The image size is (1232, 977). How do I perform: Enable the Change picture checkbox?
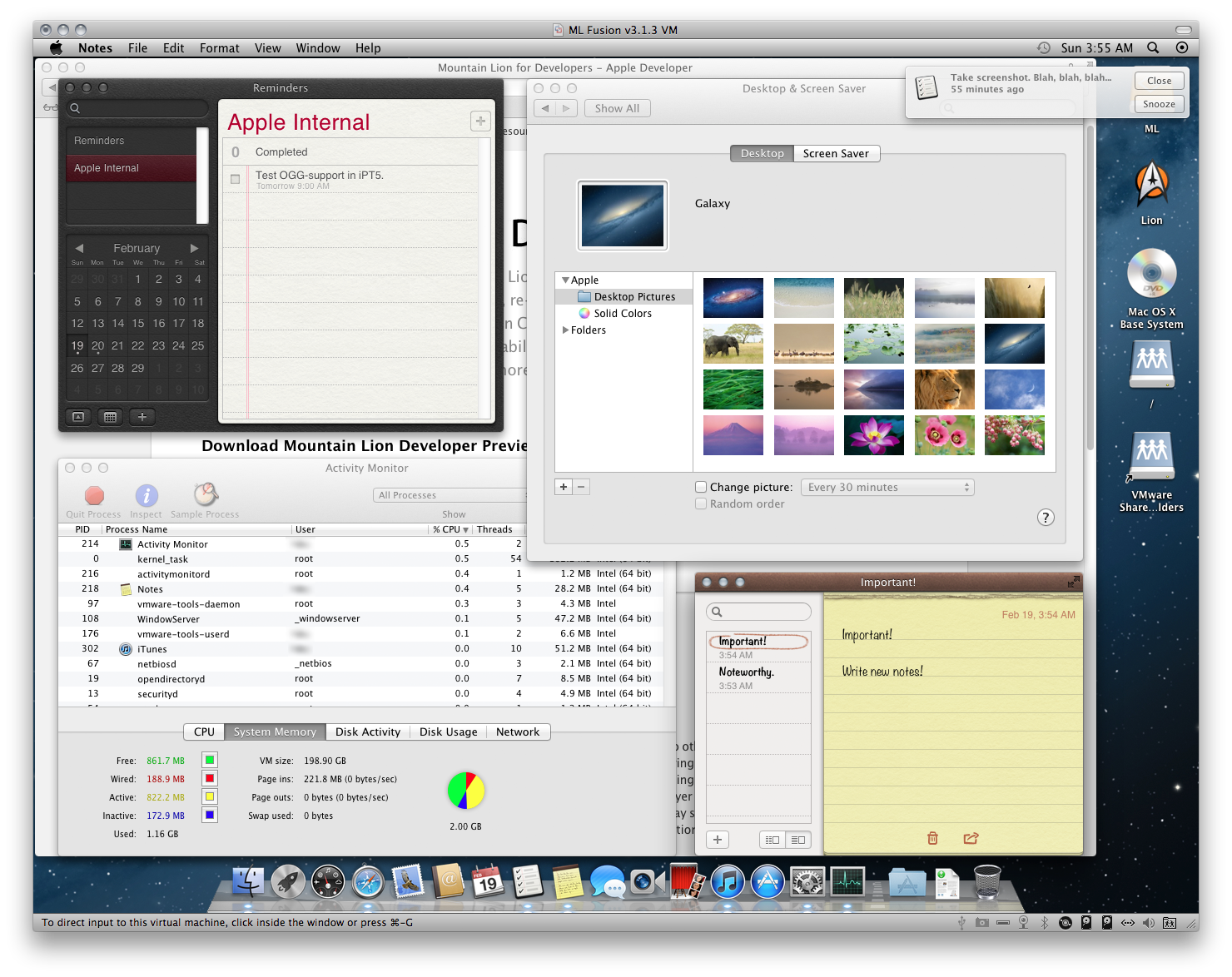pos(701,487)
